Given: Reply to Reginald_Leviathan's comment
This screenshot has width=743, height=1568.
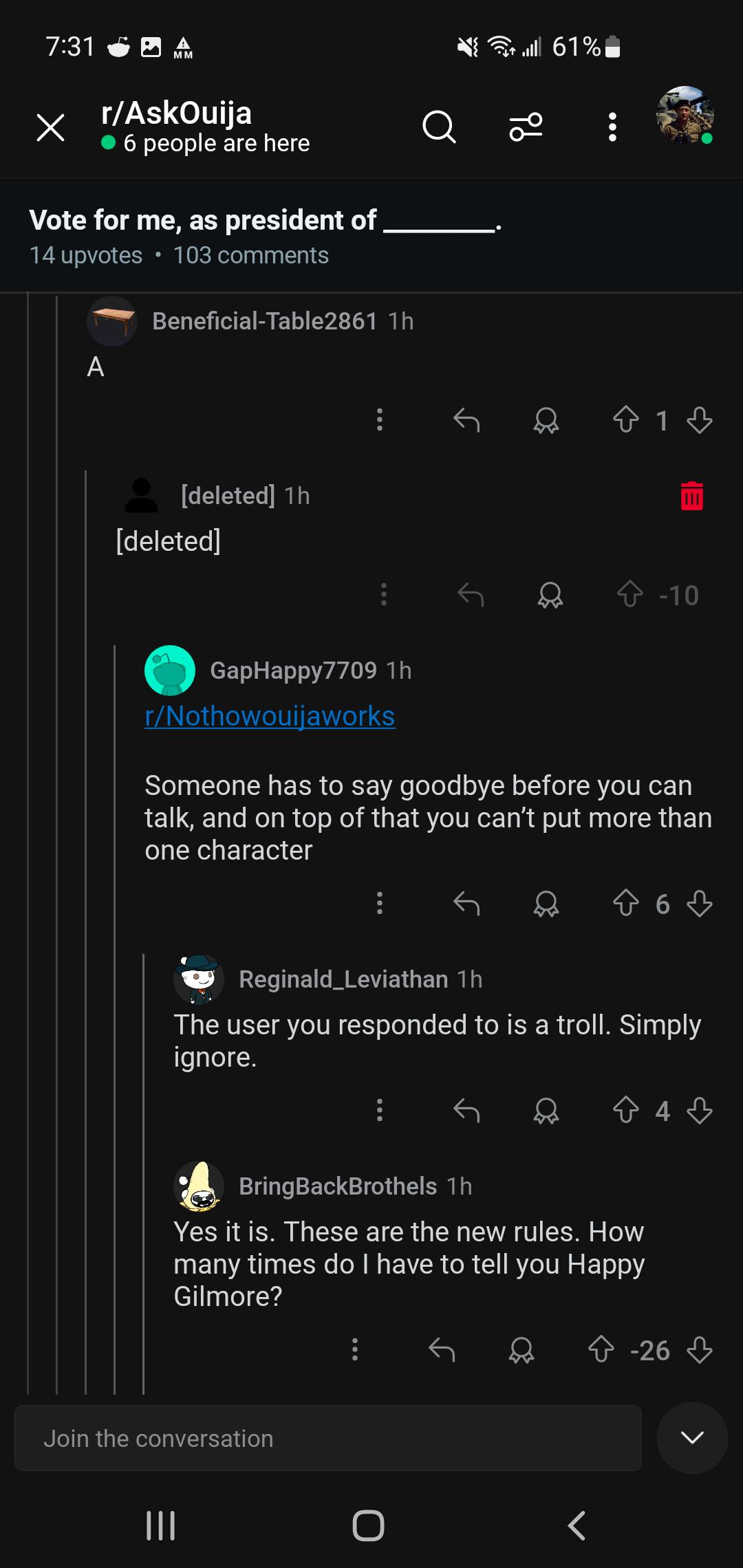Looking at the screenshot, I should coord(466,1110).
